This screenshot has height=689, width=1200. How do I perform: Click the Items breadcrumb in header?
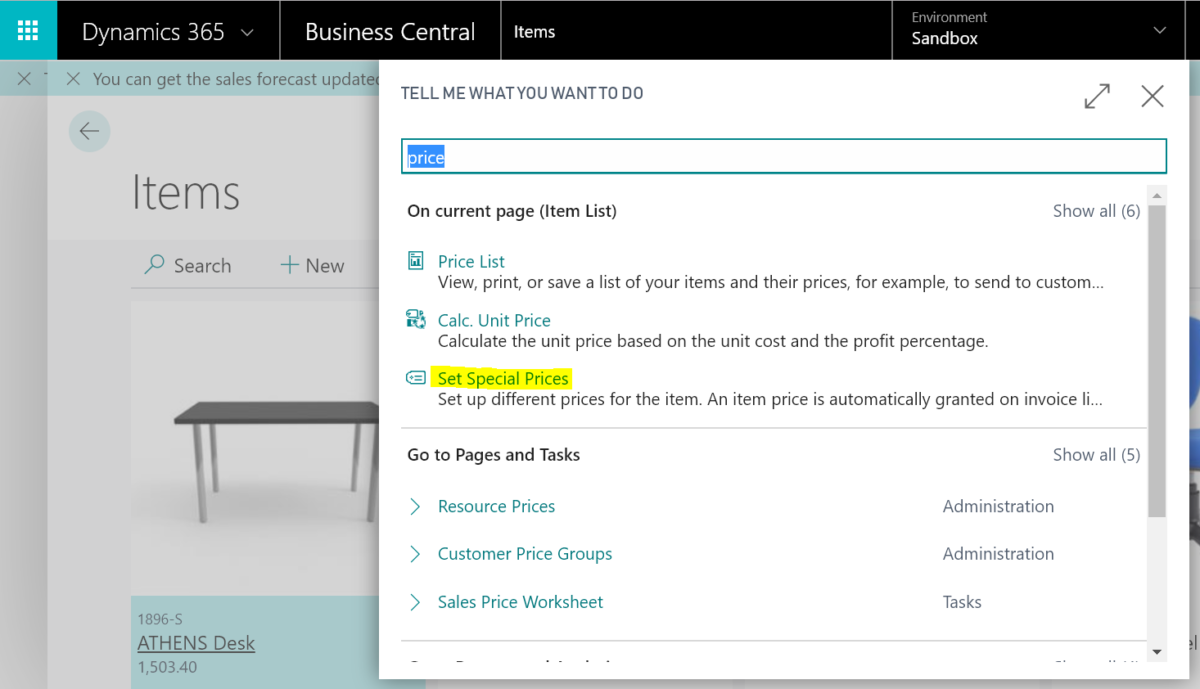pyautogui.click(x=534, y=32)
